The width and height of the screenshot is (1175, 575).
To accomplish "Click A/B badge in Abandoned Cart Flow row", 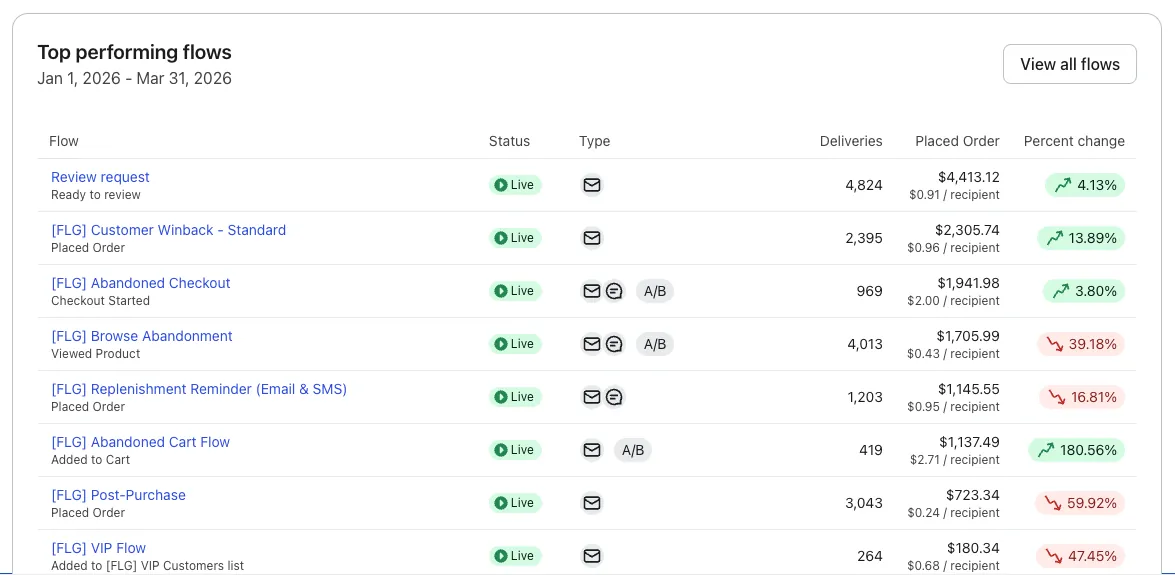I will pos(633,450).
